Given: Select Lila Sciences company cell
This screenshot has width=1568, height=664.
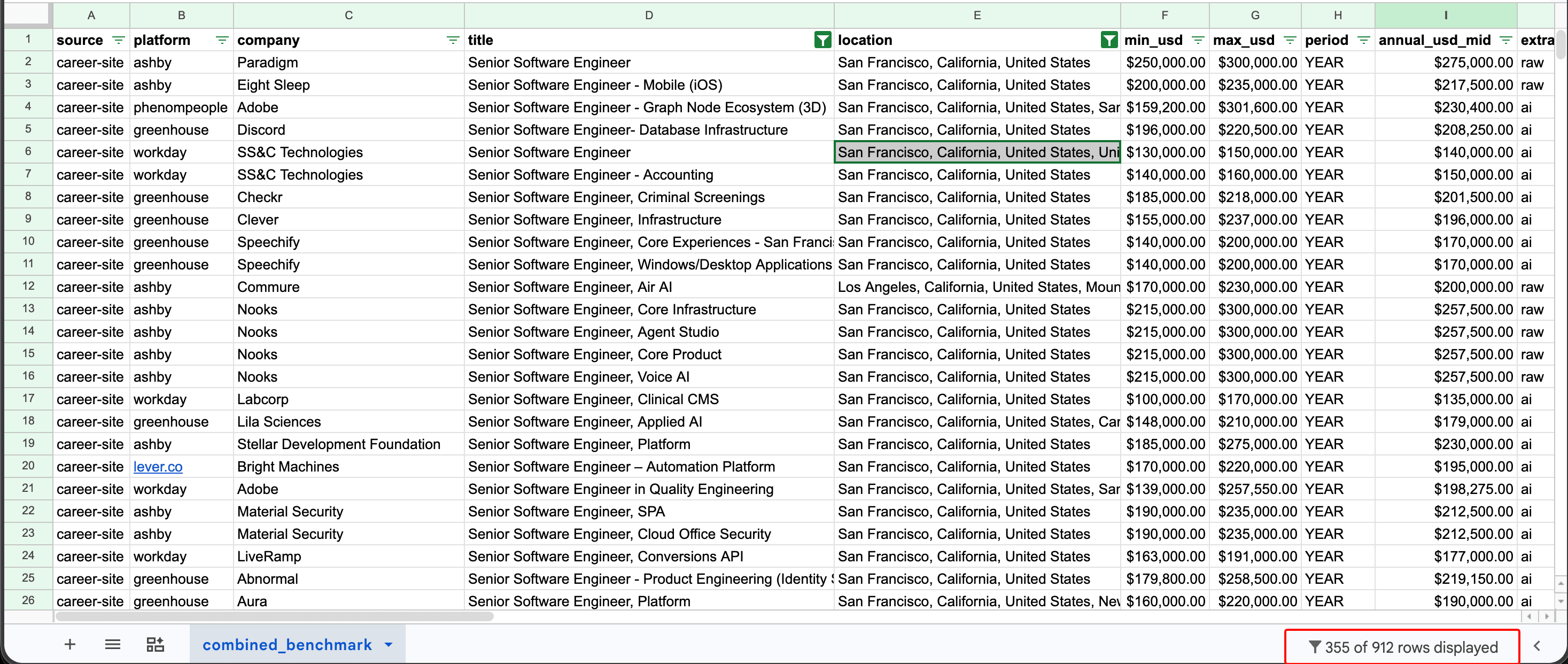Looking at the screenshot, I should coord(349,422).
